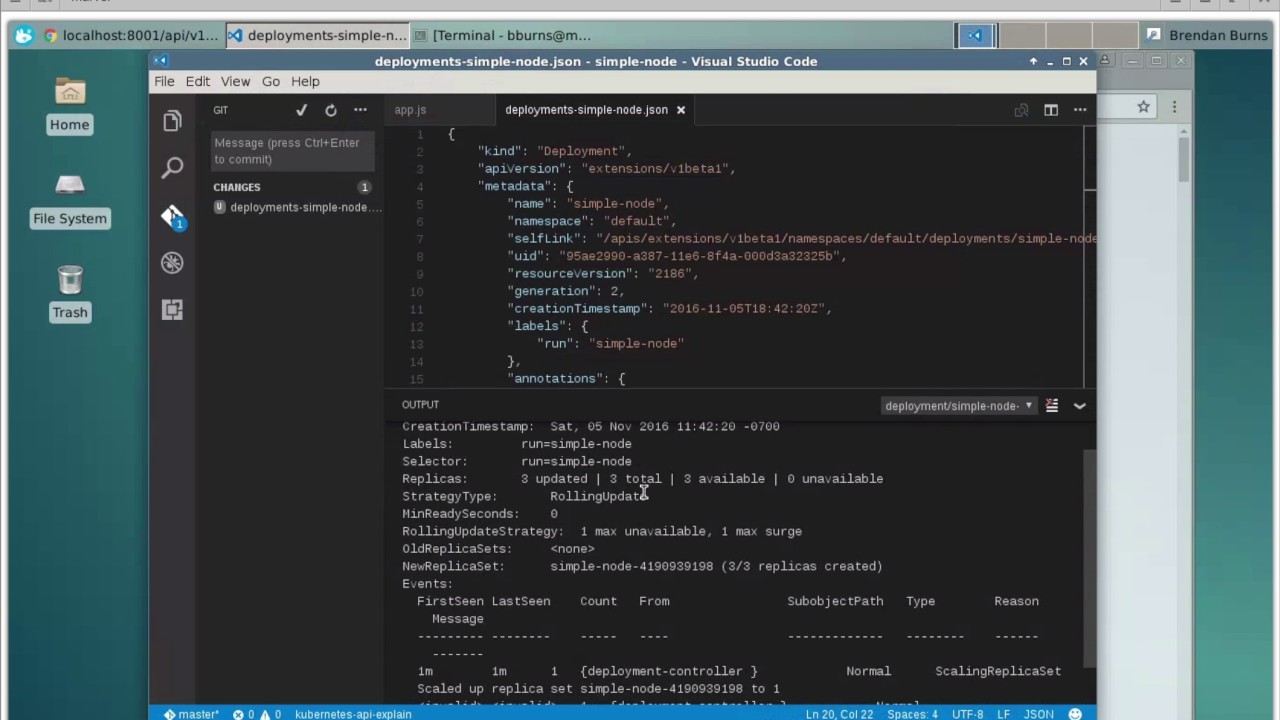1280x720 pixels.
Task: Open the Search view in the activity bar
Action: point(172,167)
